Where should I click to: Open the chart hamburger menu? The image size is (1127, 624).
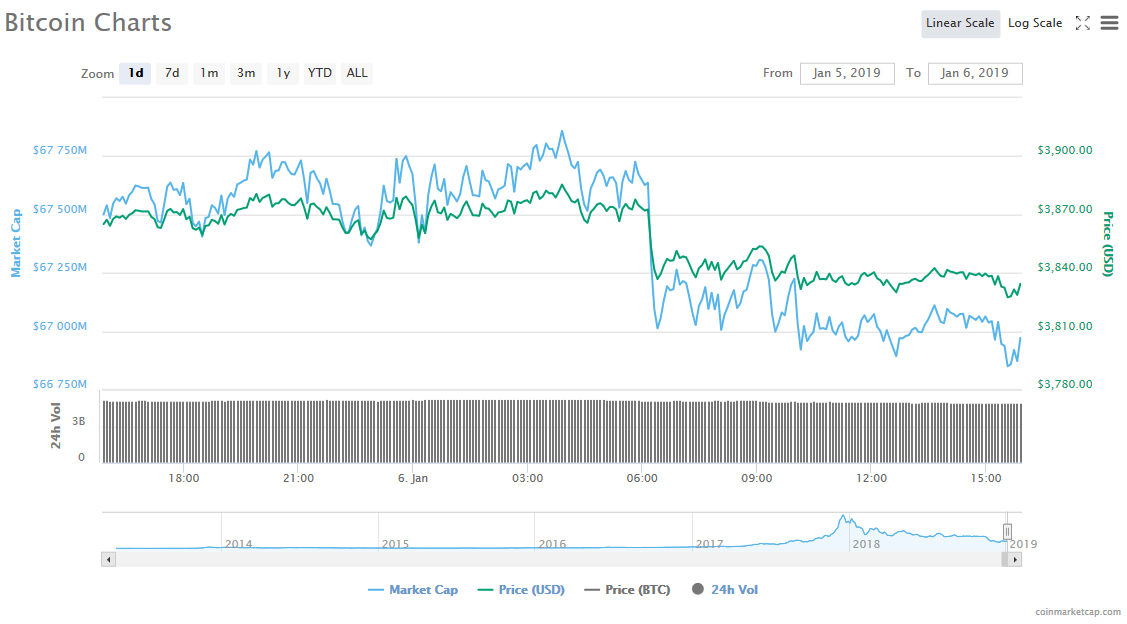click(1109, 23)
